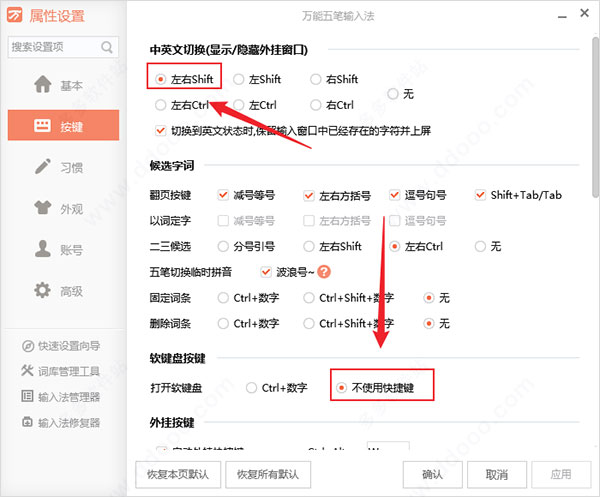Image resolution: width=600 pixels, height=497 pixels.
Task: Select 不使用快捷键 for soft keyboard
Action: point(341,388)
